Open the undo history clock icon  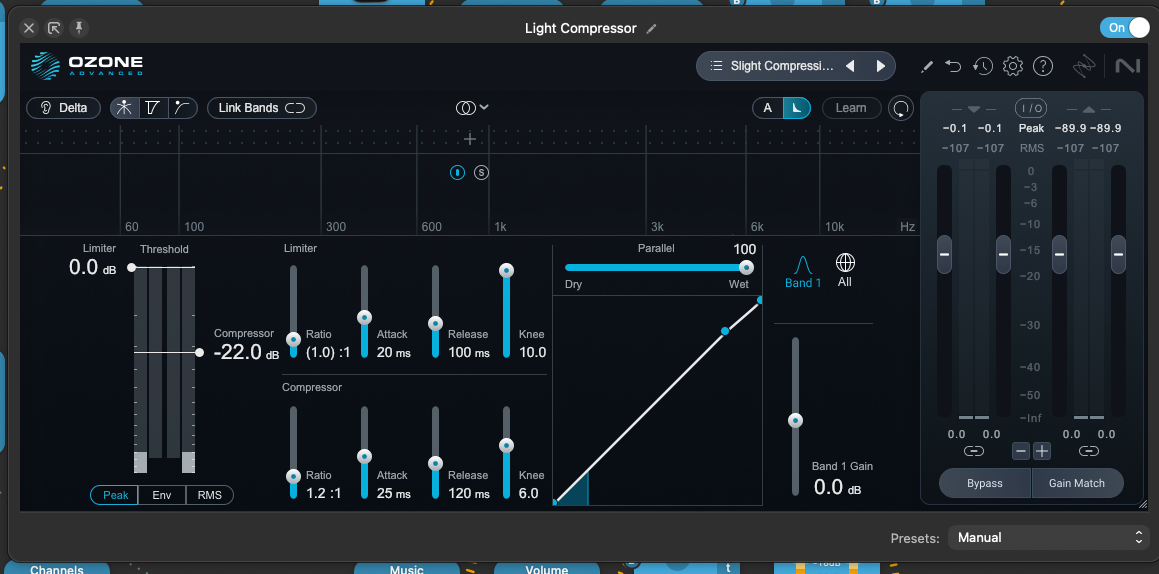pyautogui.click(x=982, y=66)
